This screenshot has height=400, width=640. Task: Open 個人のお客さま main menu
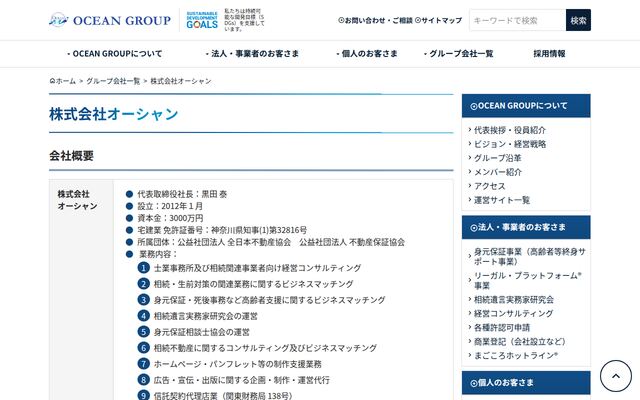pos(367,53)
